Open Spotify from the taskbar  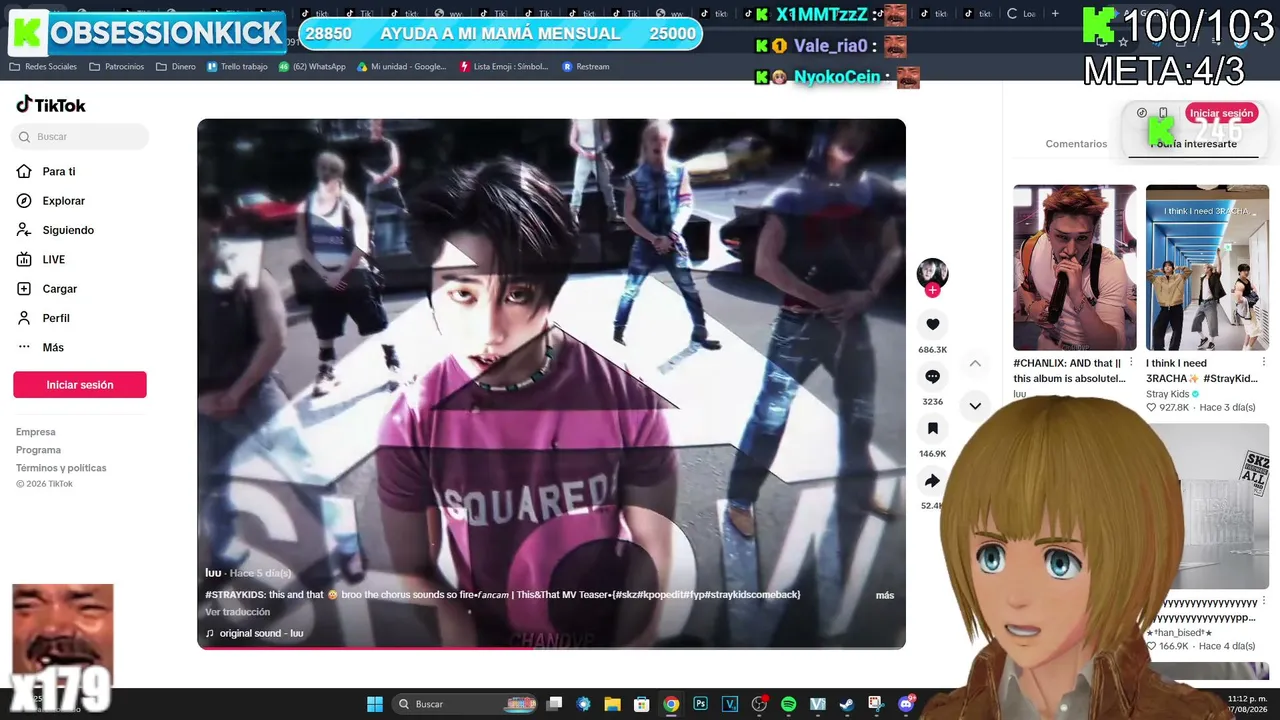(x=788, y=704)
